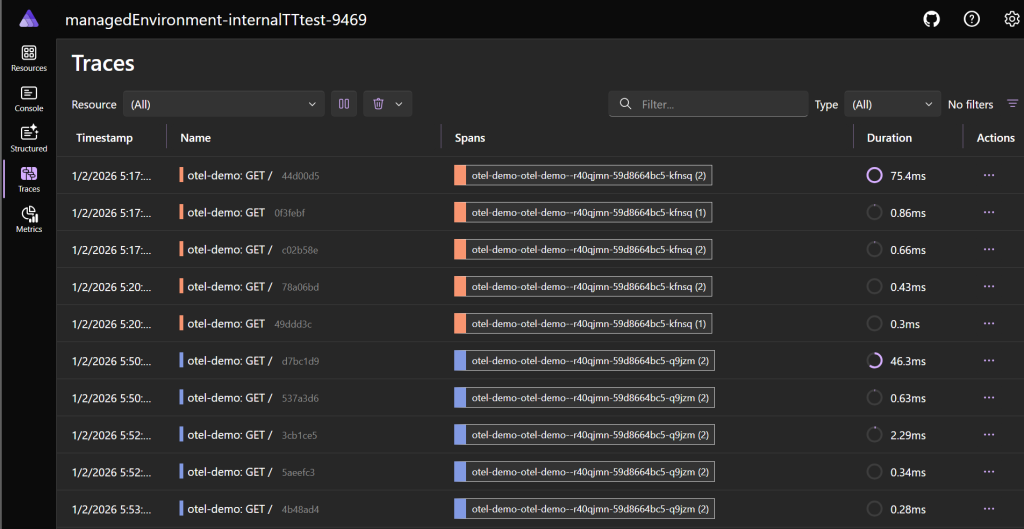This screenshot has width=1024, height=529.
Task: Open actions menu for the 75.4ms trace
Action: (x=989, y=175)
